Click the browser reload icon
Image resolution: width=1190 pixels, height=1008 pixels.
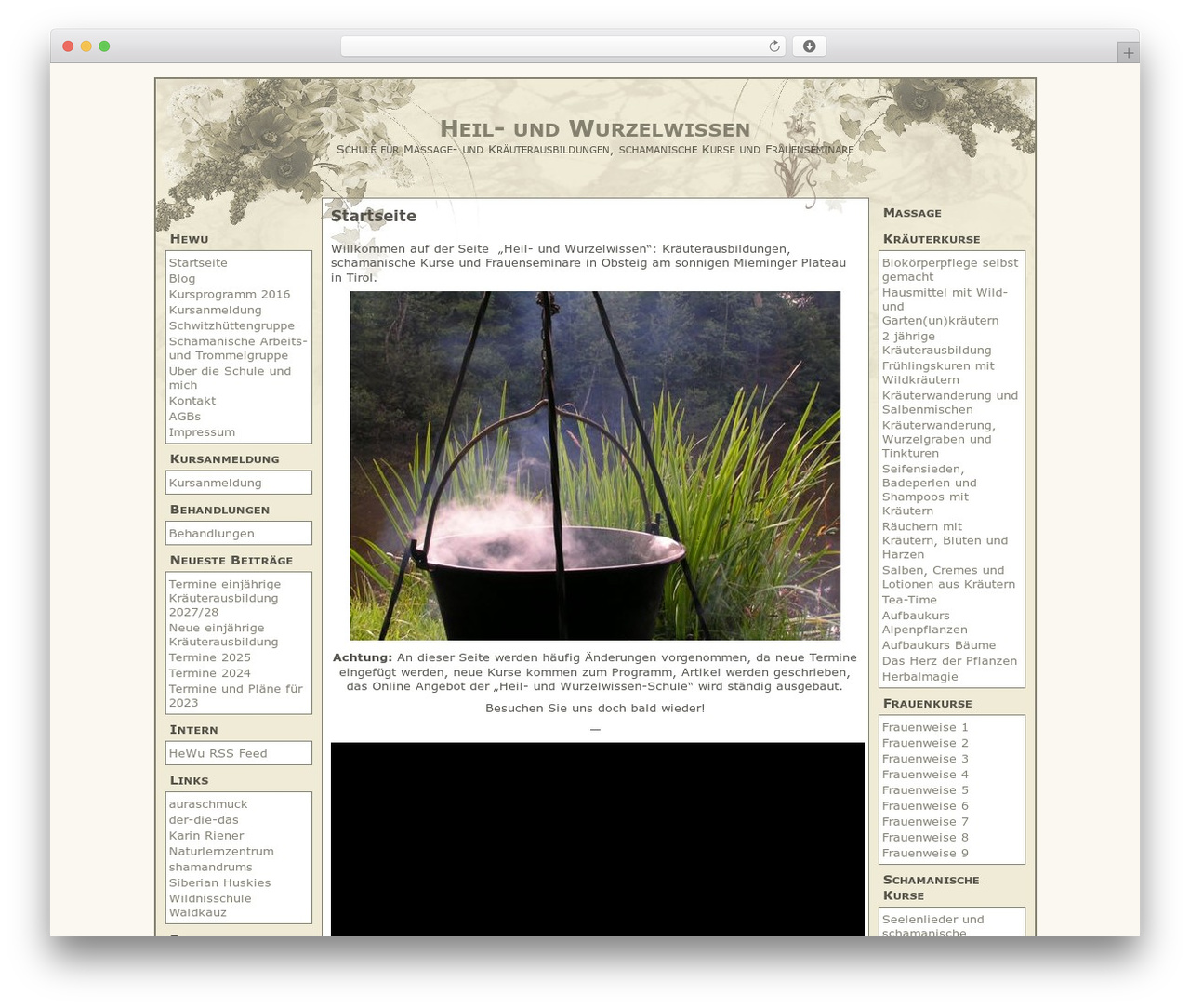pos(774,46)
